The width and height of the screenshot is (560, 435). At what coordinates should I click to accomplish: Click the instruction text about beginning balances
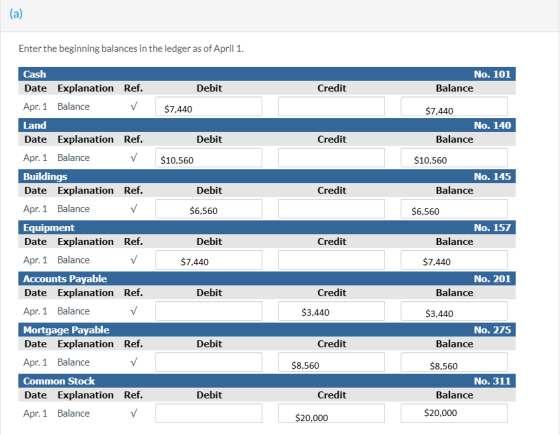pyautogui.click(x=131, y=49)
